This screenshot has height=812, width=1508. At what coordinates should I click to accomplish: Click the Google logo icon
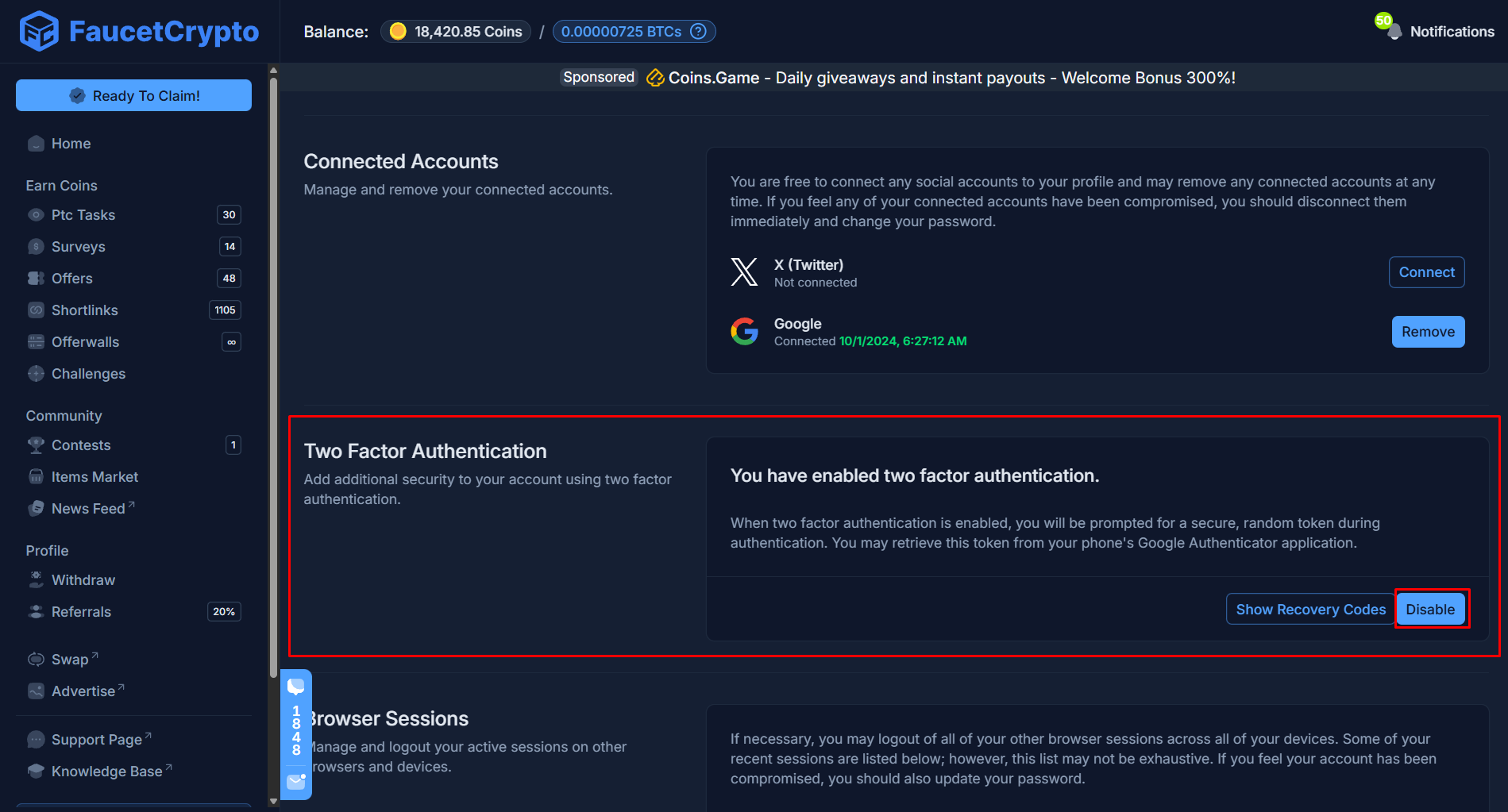coord(744,331)
